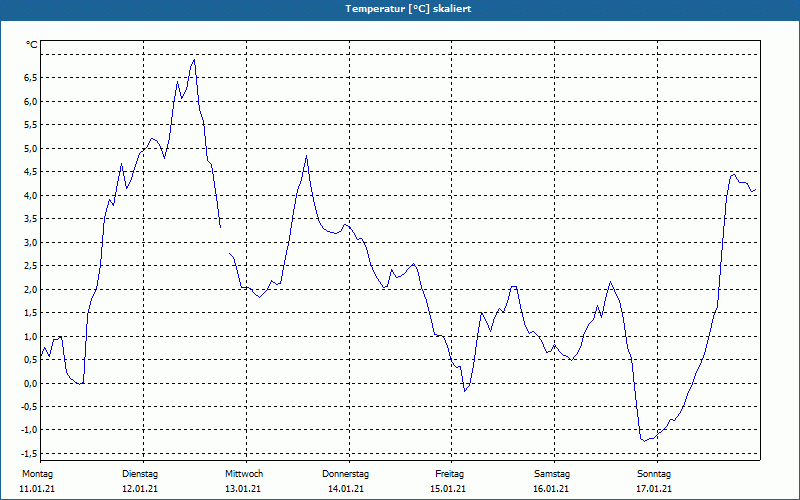Select the Montag day label

point(37,474)
